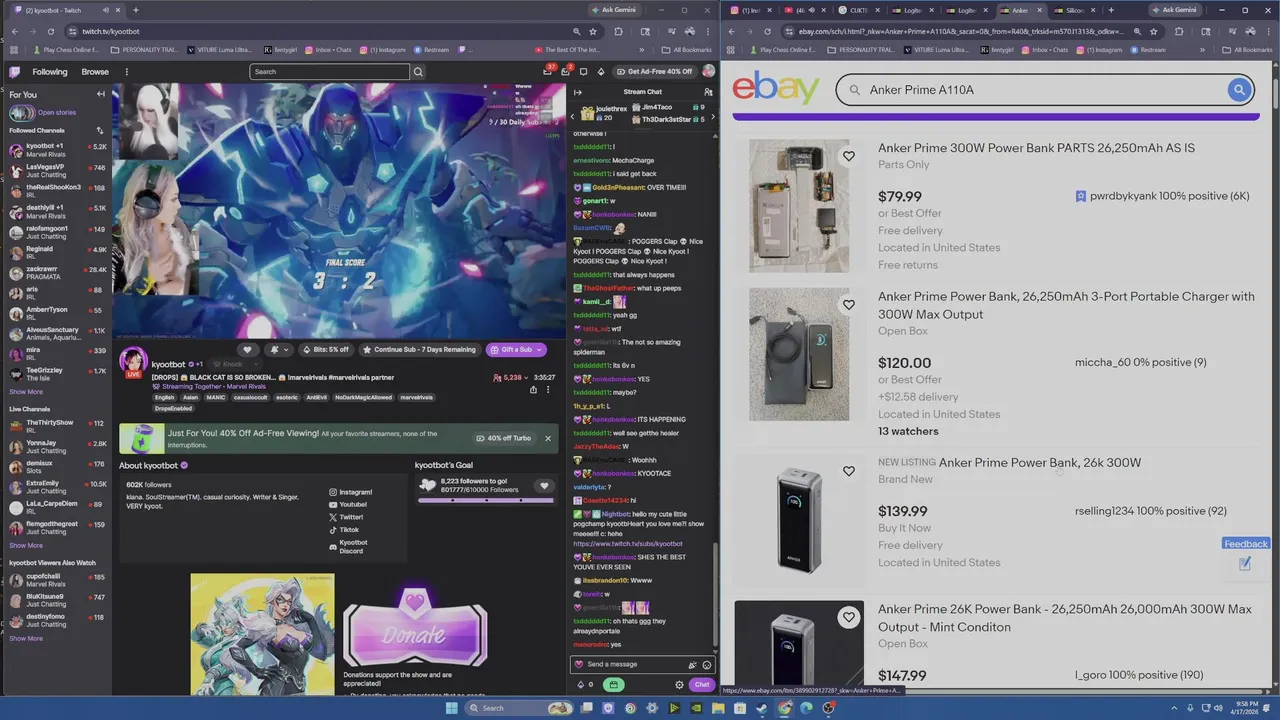The height and width of the screenshot is (720, 1280).
Task: Click Continue Sub - 7 Days Remaining
Action: click(420, 350)
